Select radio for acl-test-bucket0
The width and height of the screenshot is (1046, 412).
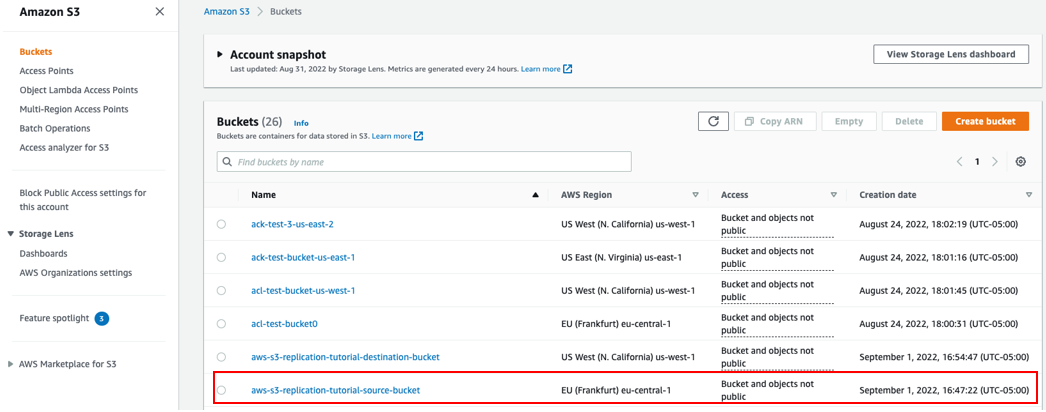[x=221, y=324]
